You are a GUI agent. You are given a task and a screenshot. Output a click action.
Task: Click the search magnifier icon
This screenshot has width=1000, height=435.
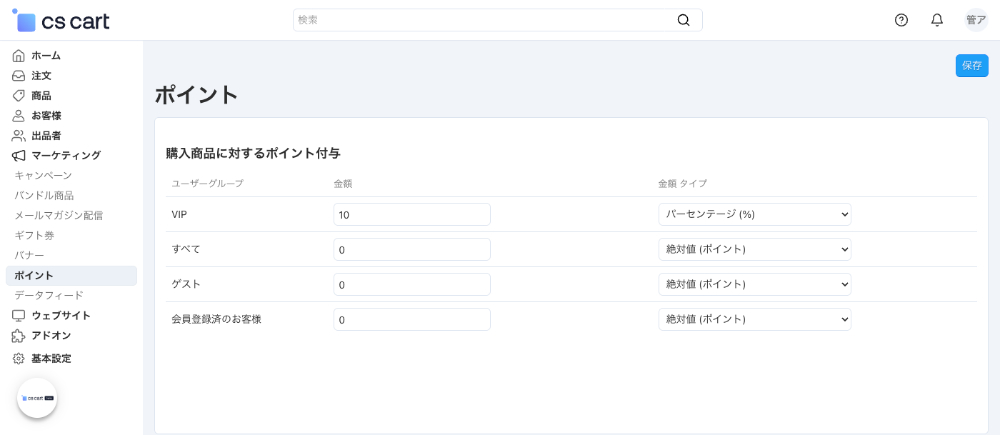[684, 20]
